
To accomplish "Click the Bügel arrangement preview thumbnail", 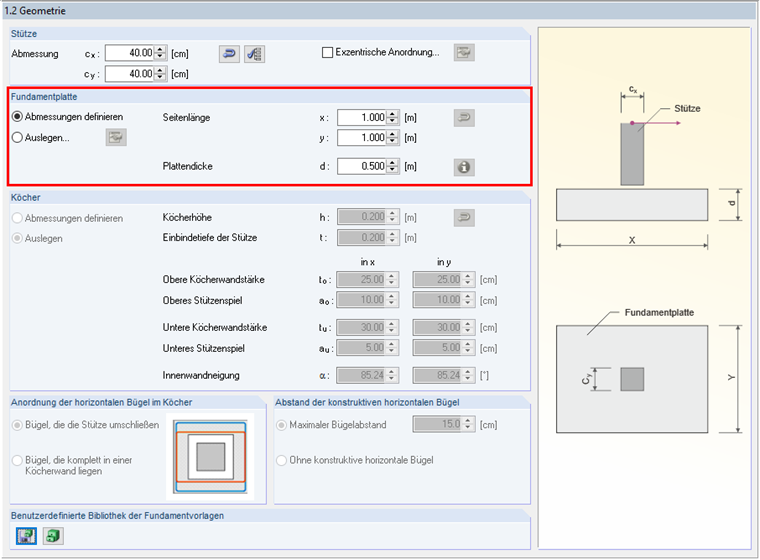I will (x=210, y=457).
